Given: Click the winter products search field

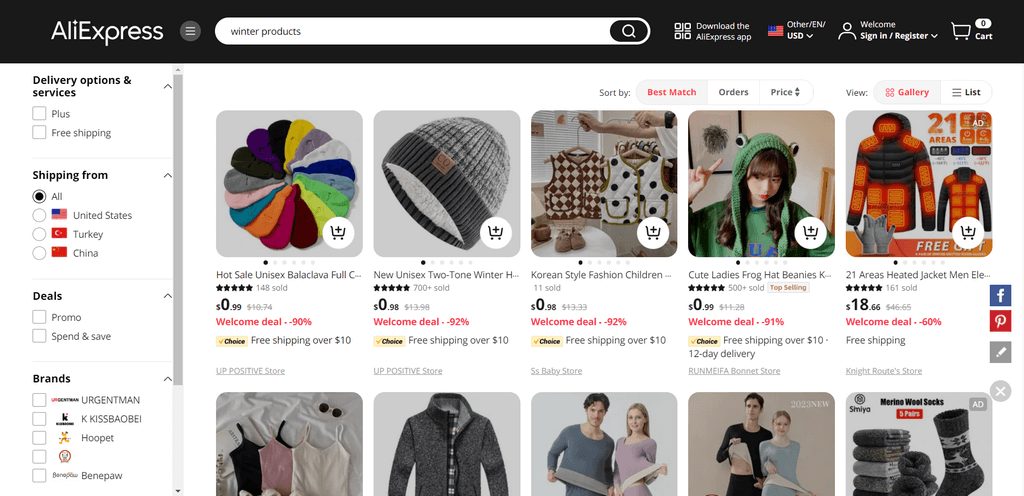Looking at the screenshot, I should pyautogui.click(x=411, y=31).
